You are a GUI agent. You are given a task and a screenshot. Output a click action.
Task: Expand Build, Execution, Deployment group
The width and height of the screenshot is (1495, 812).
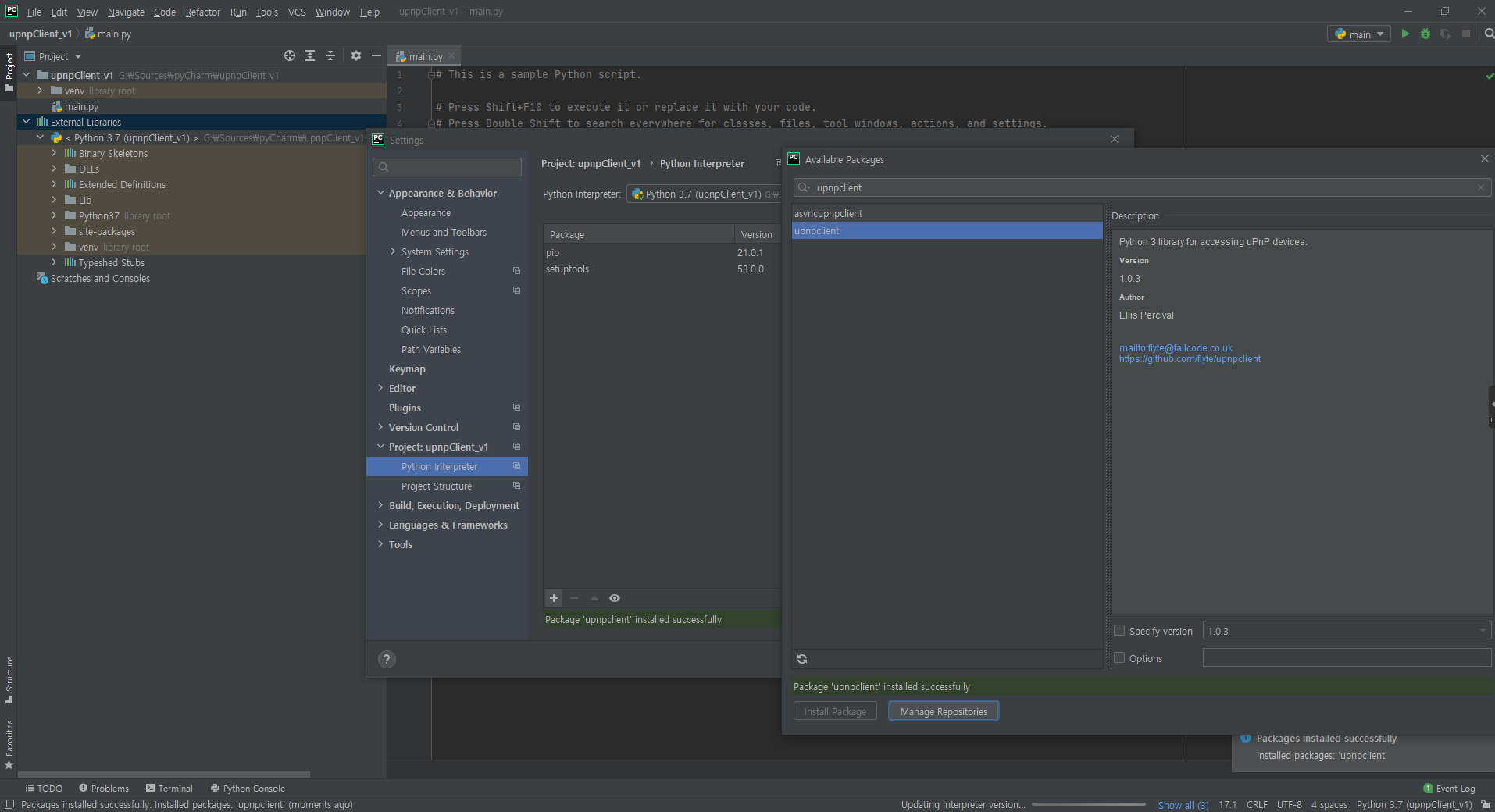click(x=380, y=505)
